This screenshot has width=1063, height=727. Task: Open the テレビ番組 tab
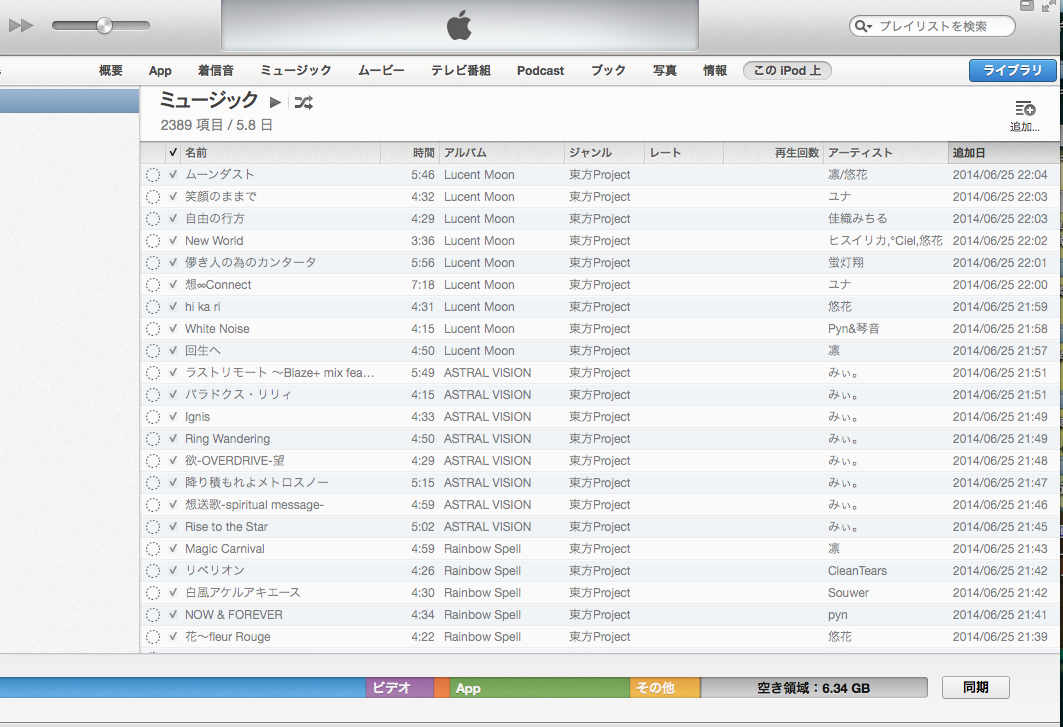pyautogui.click(x=461, y=71)
